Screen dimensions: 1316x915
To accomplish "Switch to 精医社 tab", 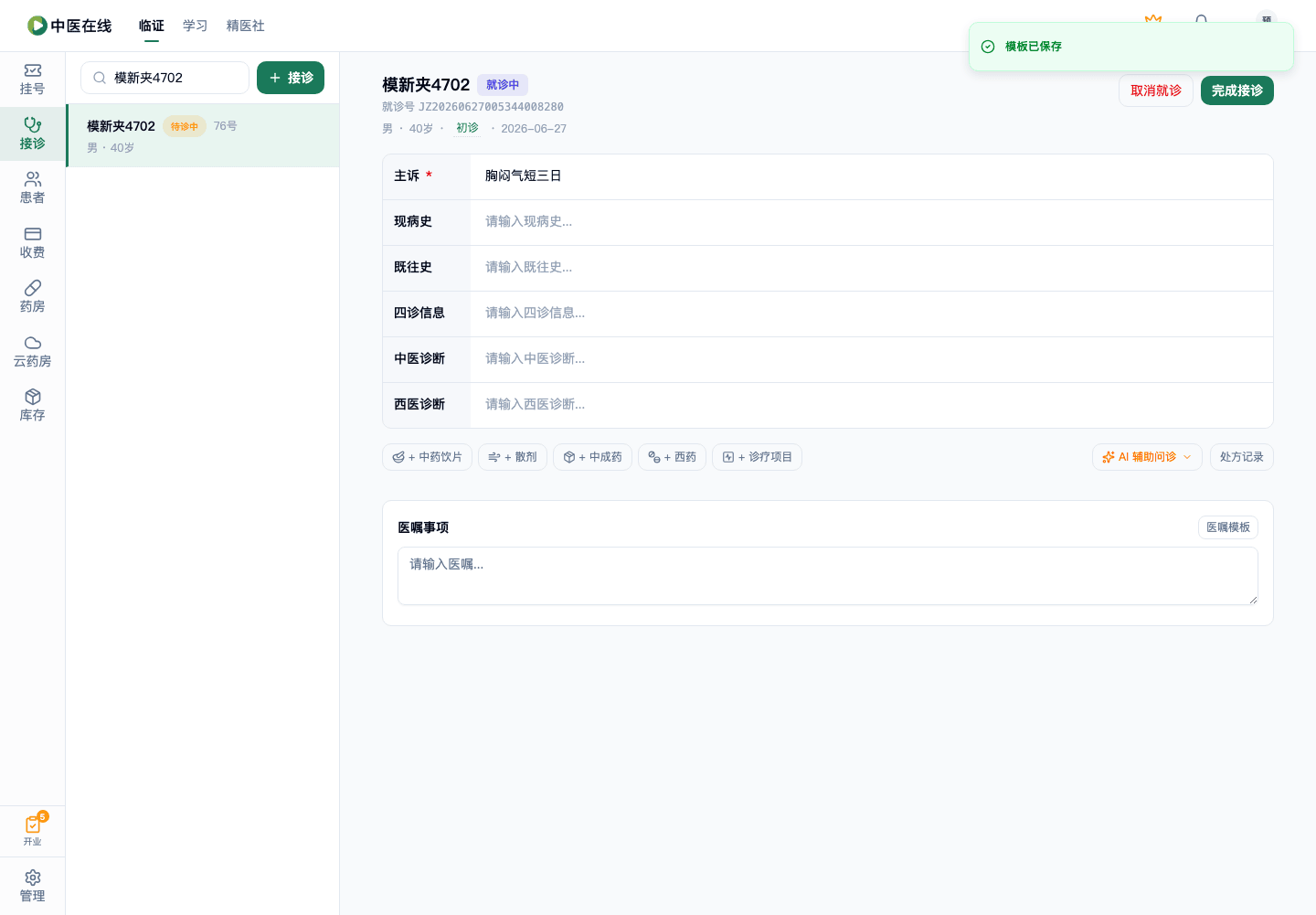I will (246, 26).
